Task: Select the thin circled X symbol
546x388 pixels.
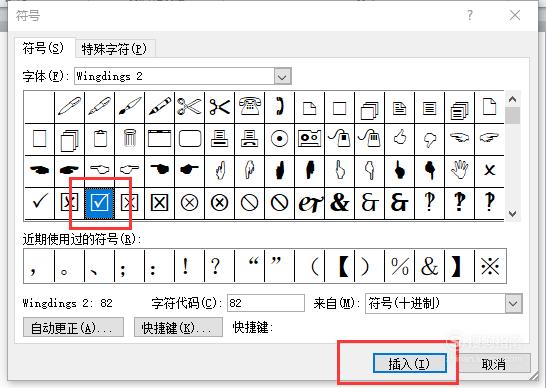Action: point(189,202)
